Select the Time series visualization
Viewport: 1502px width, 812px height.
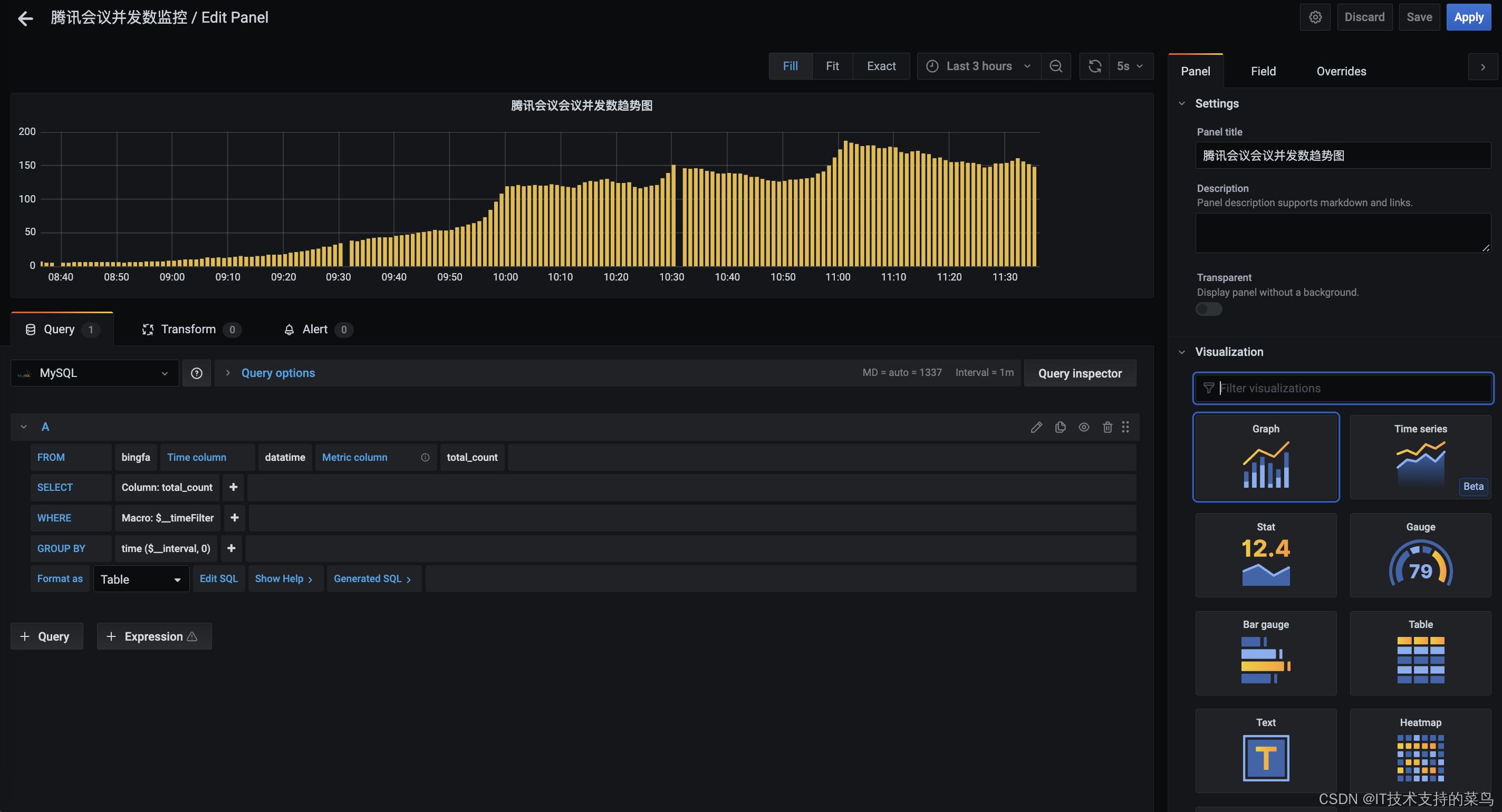point(1420,458)
